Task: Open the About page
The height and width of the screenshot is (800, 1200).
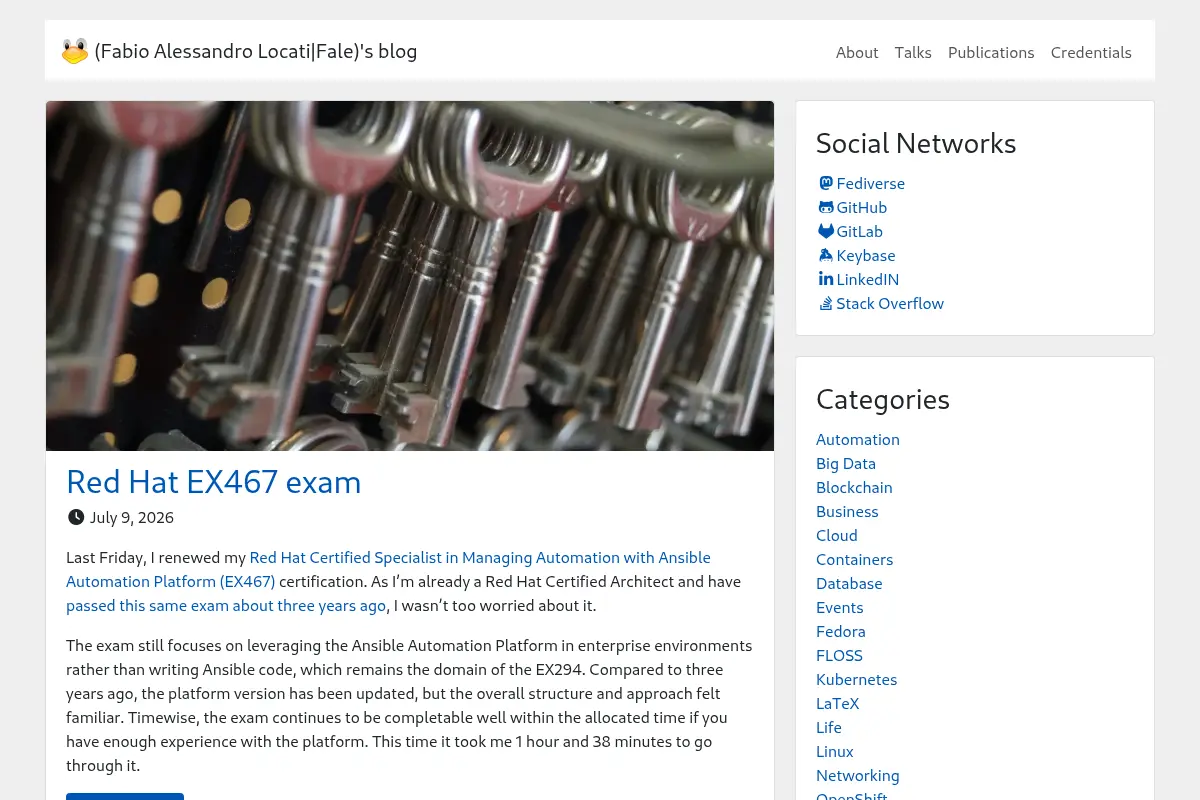Action: click(x=857, y=52)
